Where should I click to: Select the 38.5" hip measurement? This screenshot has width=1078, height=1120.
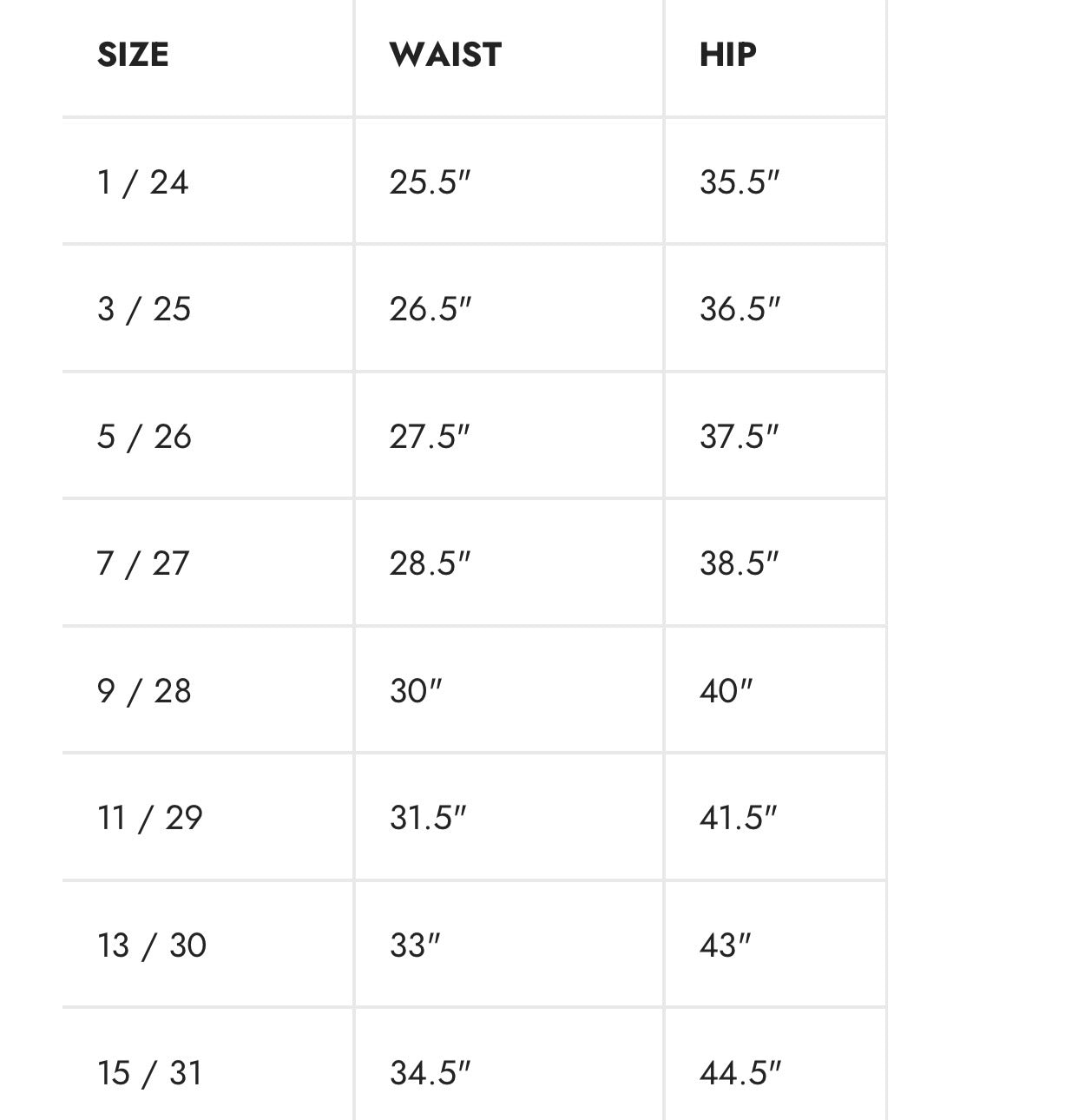(x=739, y=563)
